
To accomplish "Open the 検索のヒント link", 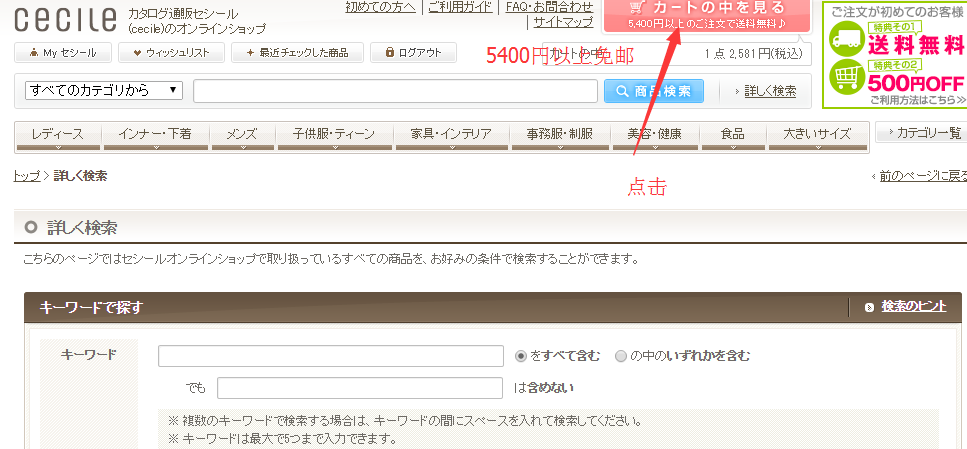I will coord(912,306).
